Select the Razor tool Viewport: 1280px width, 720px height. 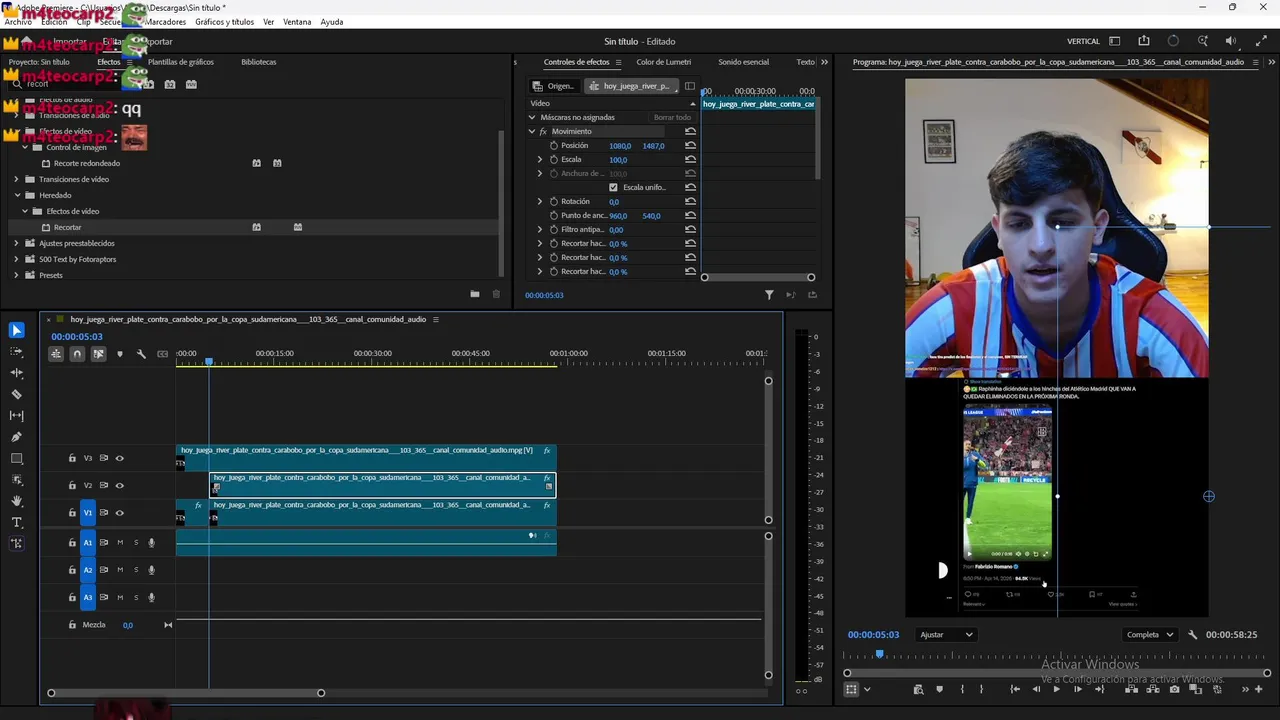tap(17, 394)
